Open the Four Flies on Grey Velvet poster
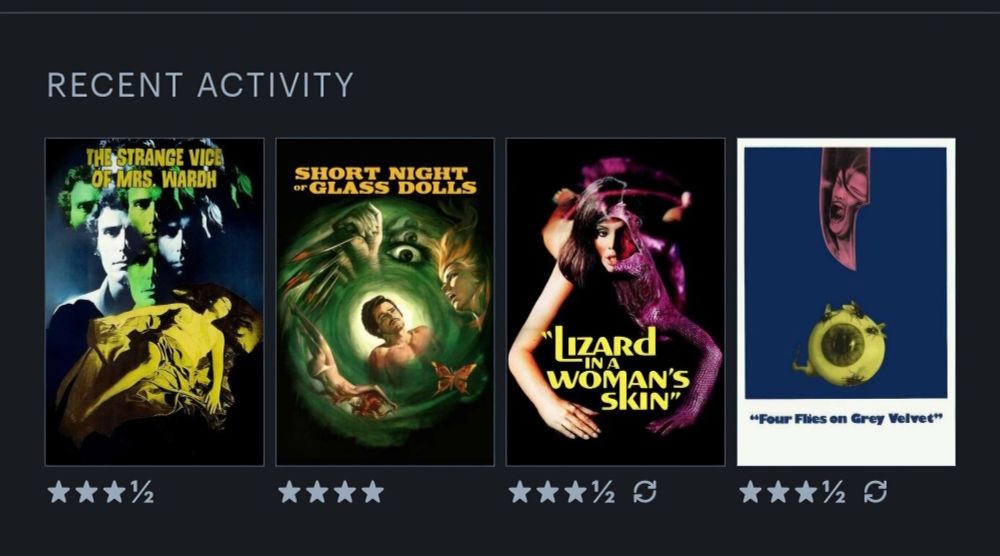The height and width of the screenshot is (556, 1000). click(846, 302)
